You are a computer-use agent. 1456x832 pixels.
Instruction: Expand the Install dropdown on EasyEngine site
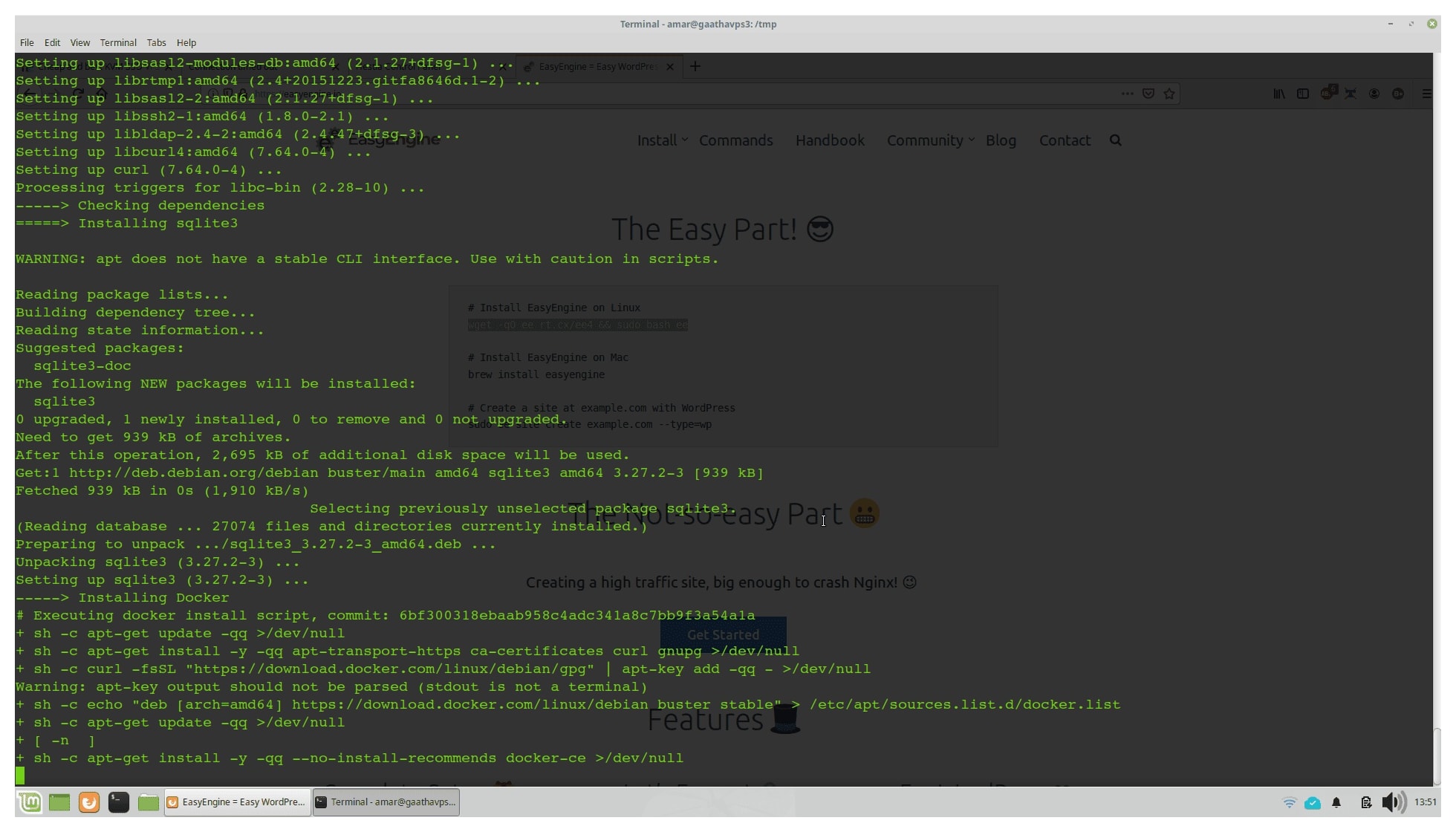pyautogui.click(x=662, y=140)
